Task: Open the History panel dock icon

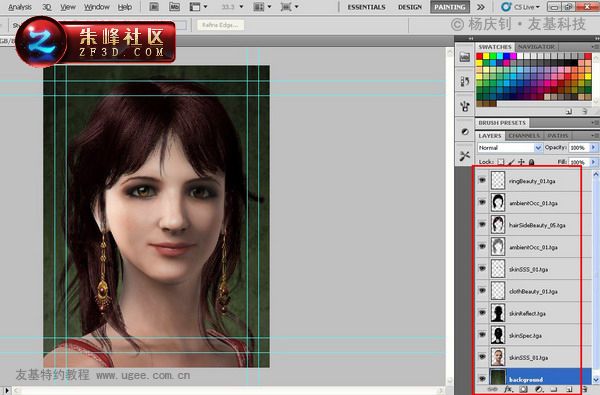Action: click(465, 81)
